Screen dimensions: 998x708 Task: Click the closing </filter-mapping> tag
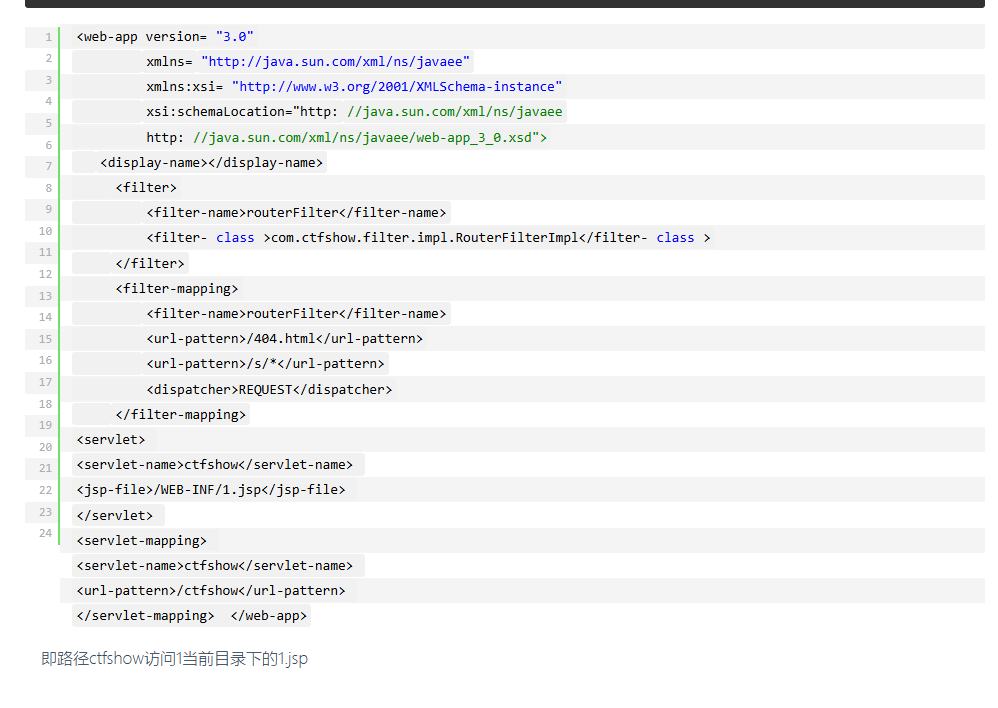coord(180,415)
